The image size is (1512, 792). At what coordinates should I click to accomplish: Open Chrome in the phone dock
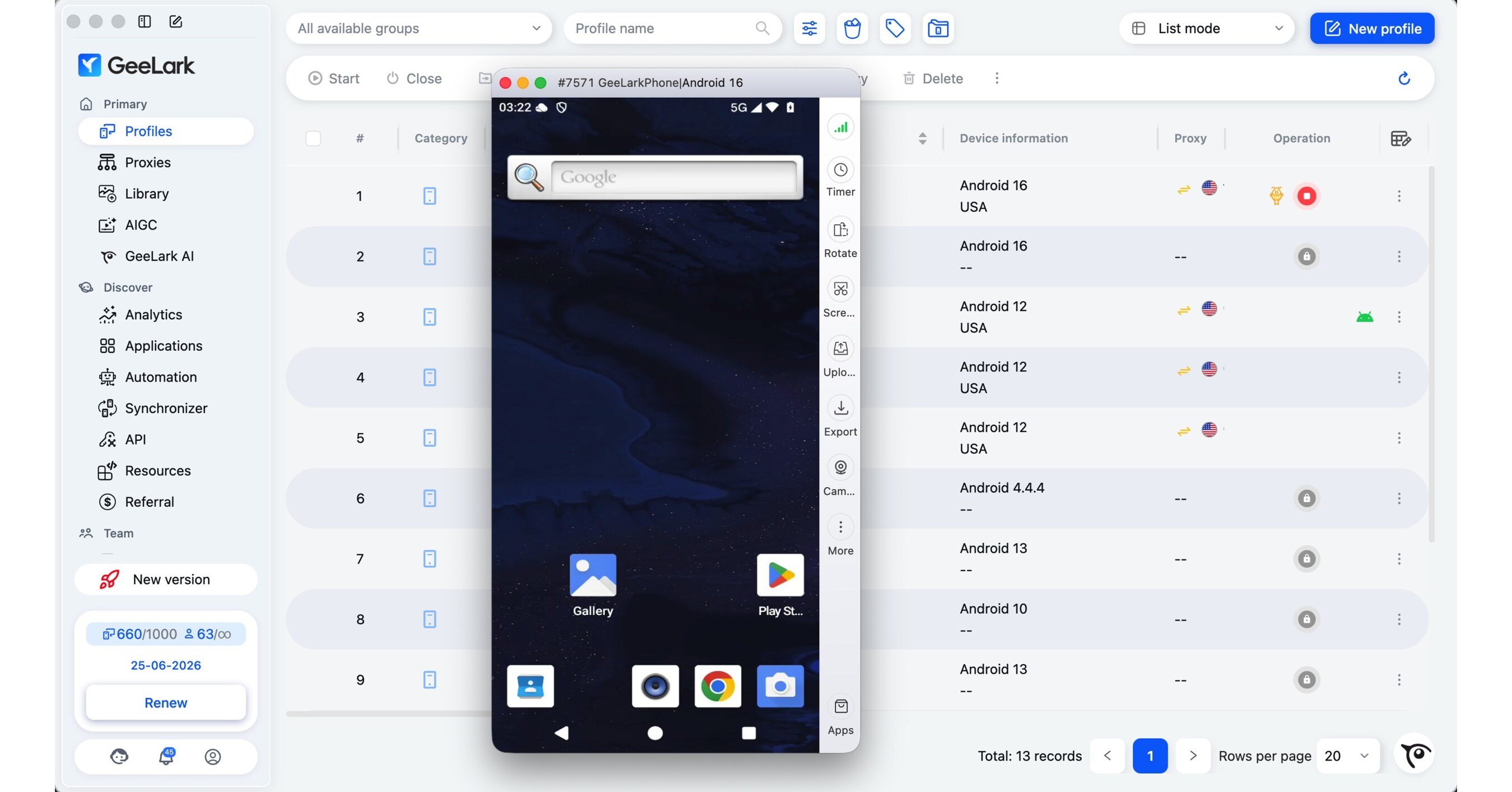pyautogui.click(x=717, y=686)
